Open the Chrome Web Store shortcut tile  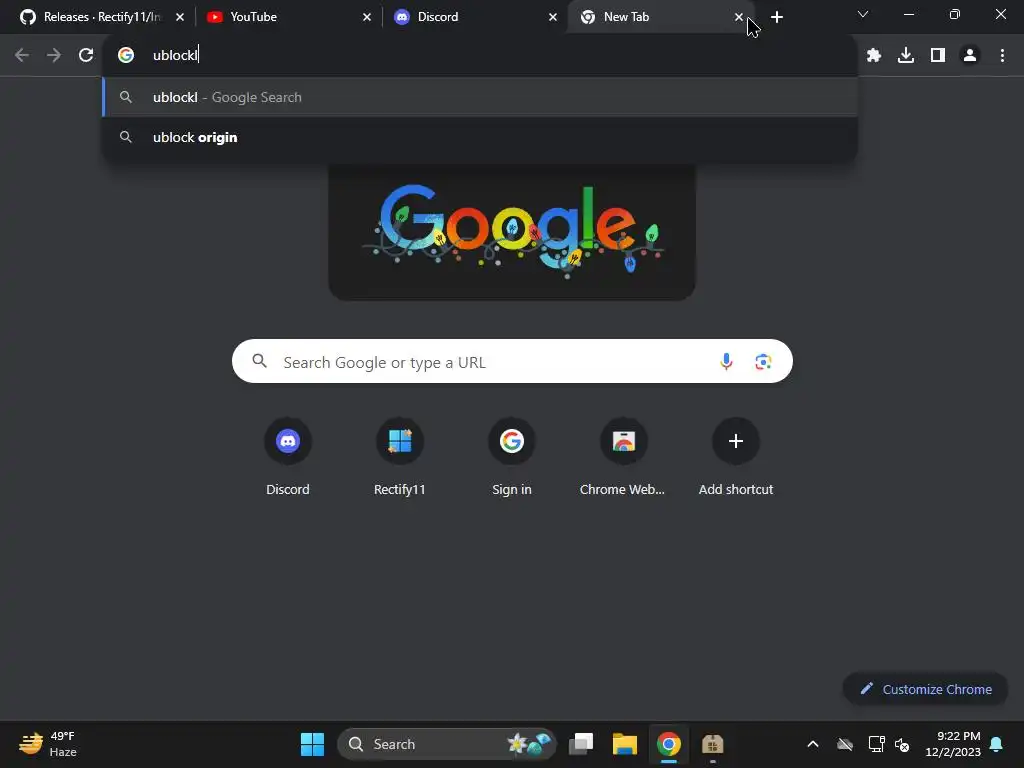pos(624,457)
